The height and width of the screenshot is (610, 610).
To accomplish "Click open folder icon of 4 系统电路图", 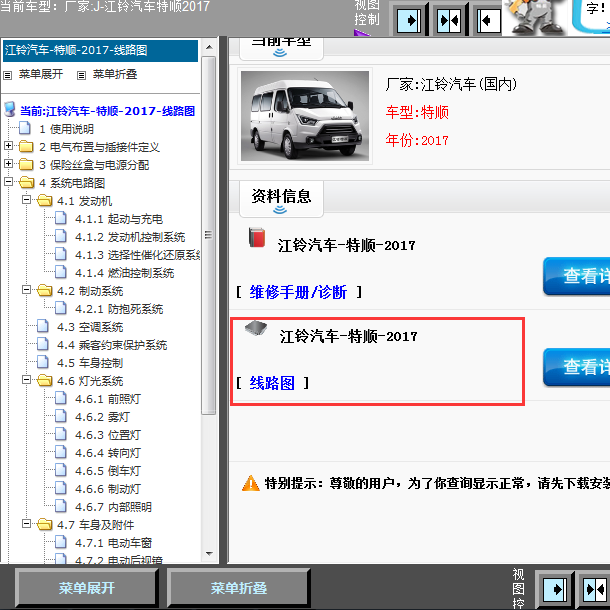I will coord(26,182).
